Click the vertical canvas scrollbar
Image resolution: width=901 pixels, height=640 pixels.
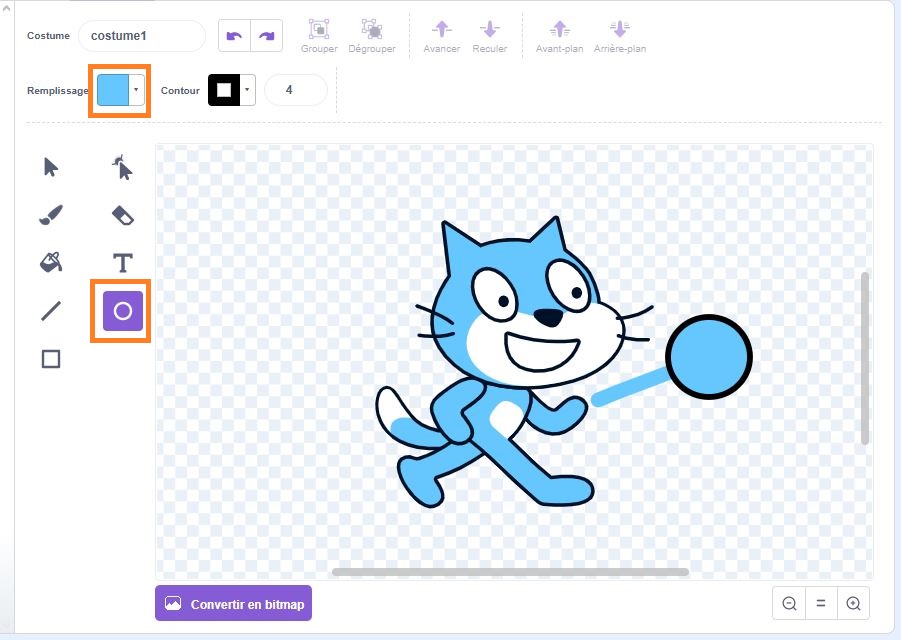(865, 358)
